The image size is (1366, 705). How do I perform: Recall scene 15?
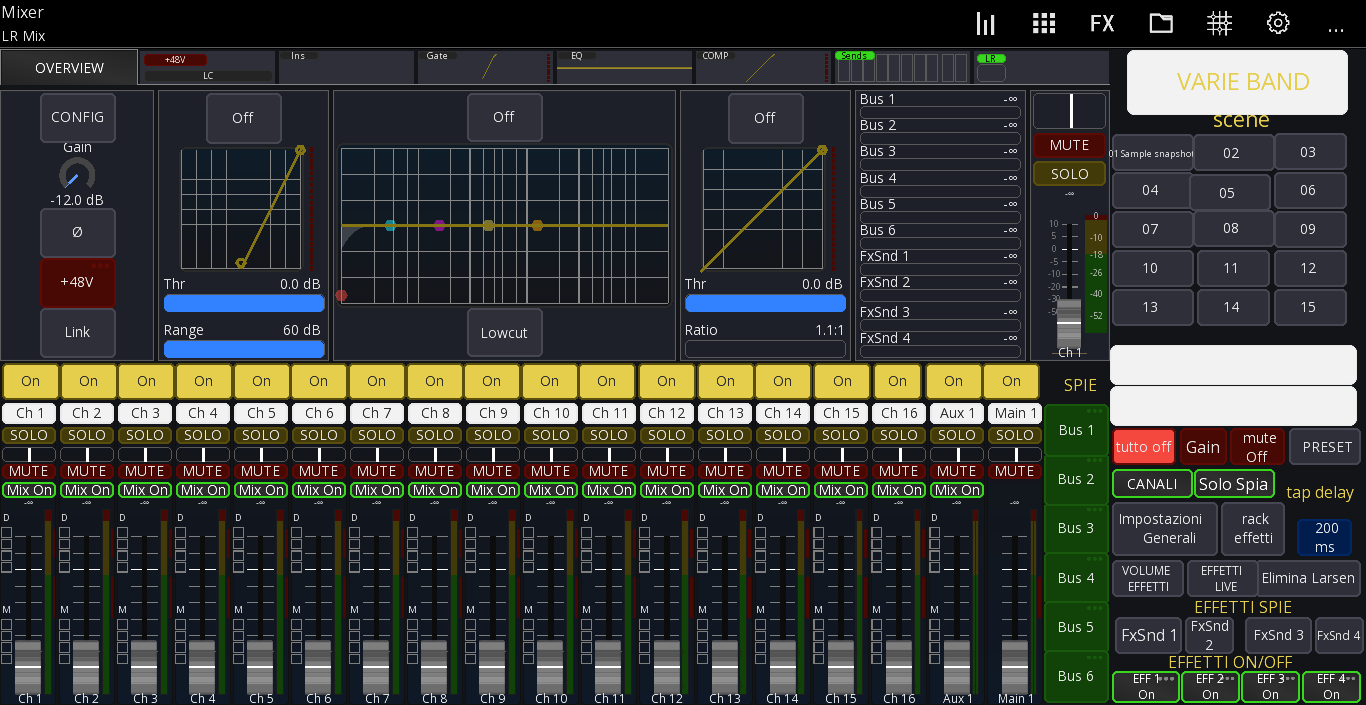tap(1308, 307)
